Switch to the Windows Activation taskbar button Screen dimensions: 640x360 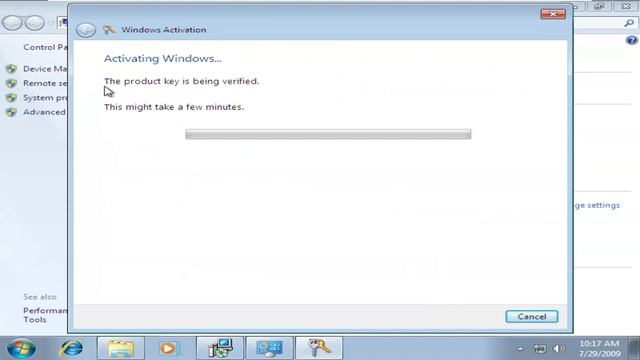click(319, 349)
